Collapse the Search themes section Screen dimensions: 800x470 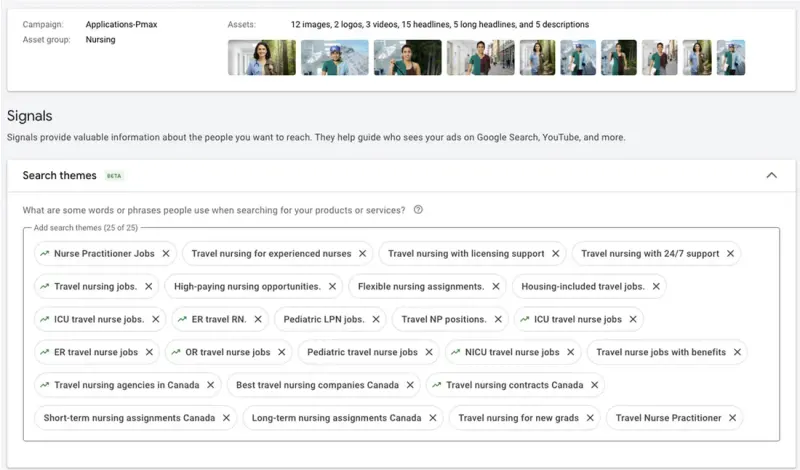pos(771,176)
